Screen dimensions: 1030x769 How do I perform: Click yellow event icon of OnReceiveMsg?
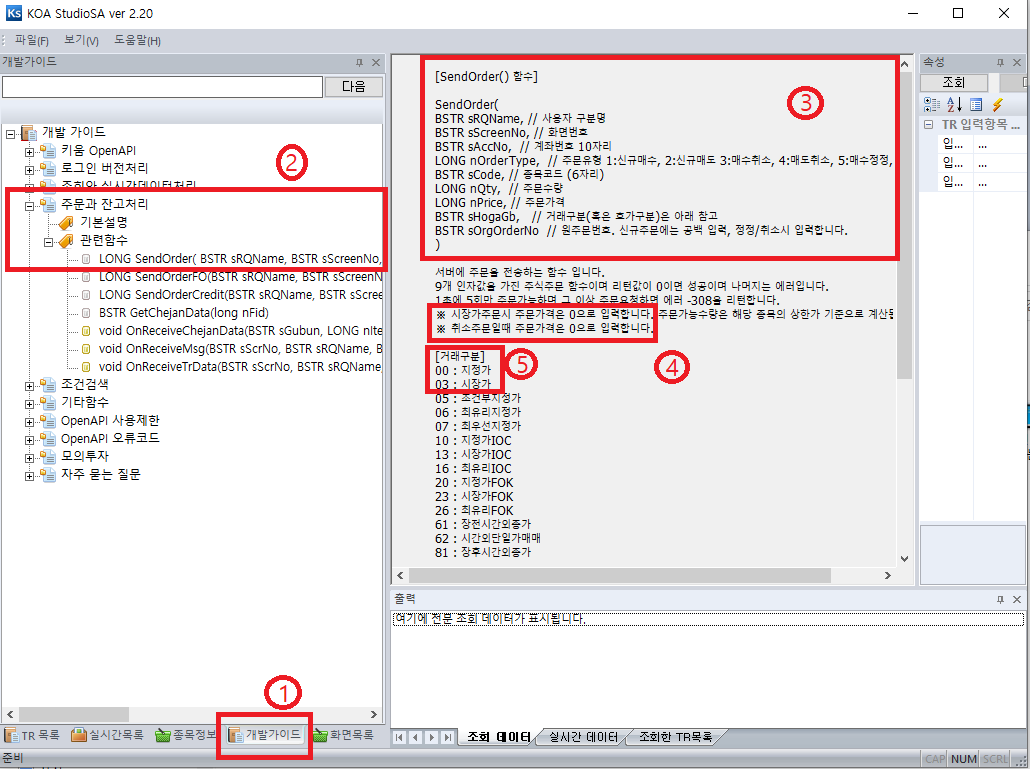[86, 349]
